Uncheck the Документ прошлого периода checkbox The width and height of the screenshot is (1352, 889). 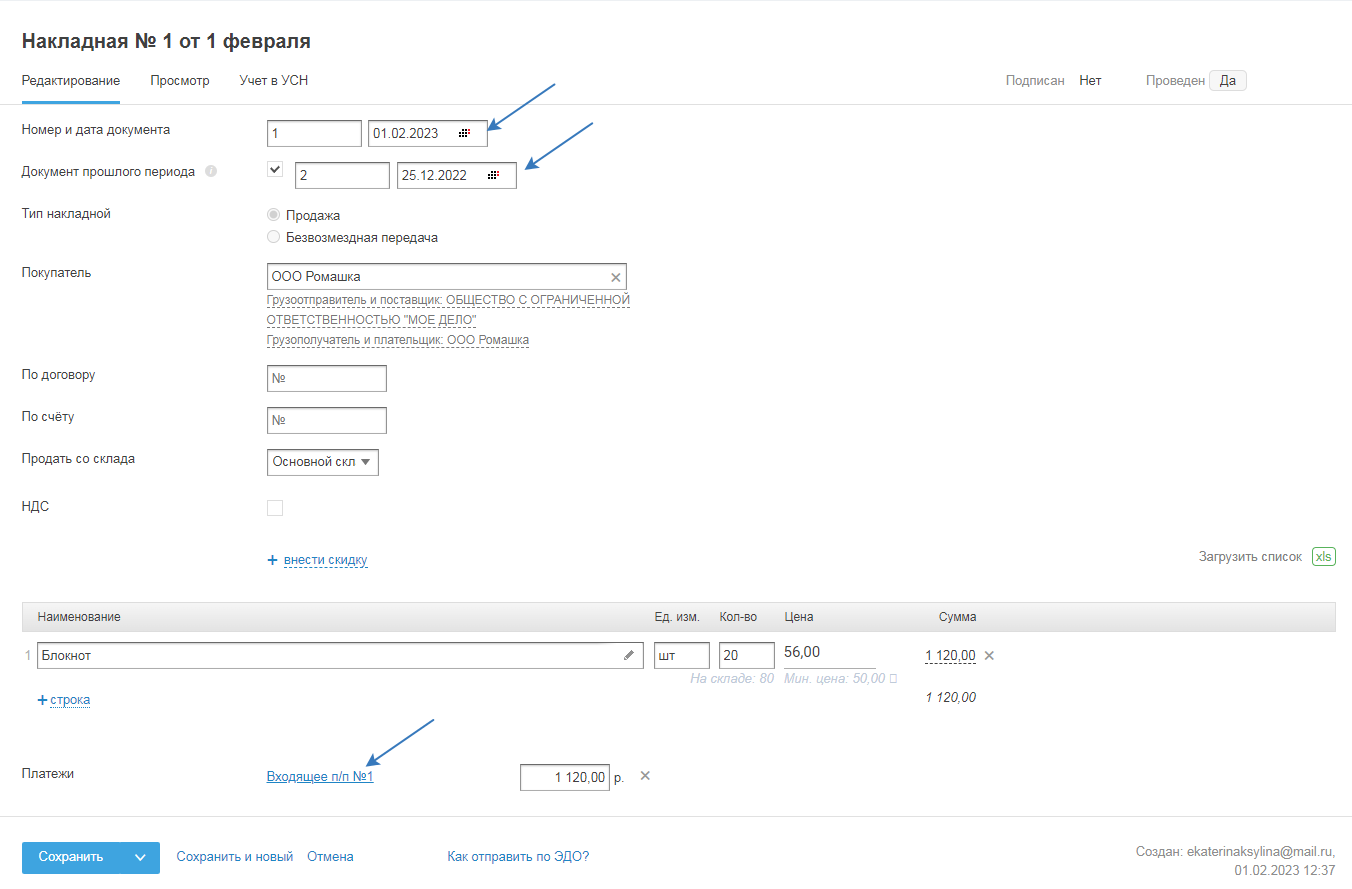click(275, 169)
